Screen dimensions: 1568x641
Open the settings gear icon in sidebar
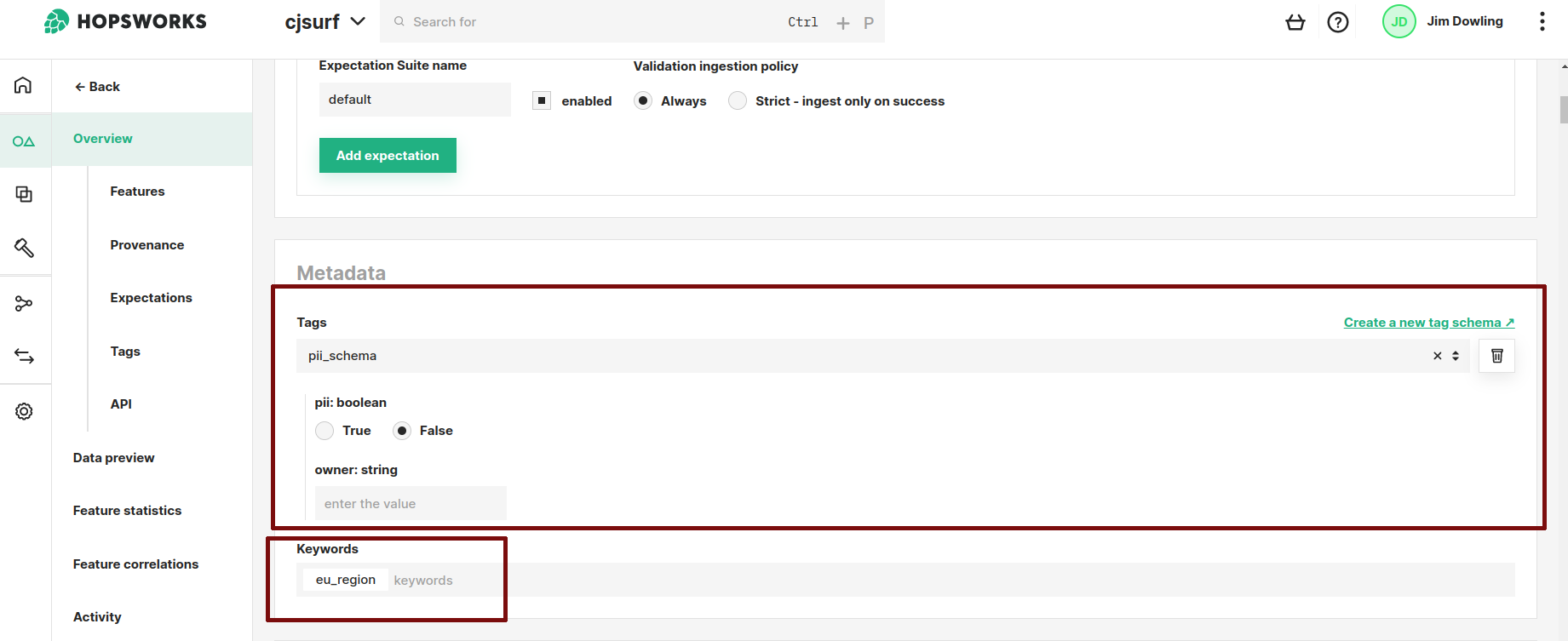24,411
